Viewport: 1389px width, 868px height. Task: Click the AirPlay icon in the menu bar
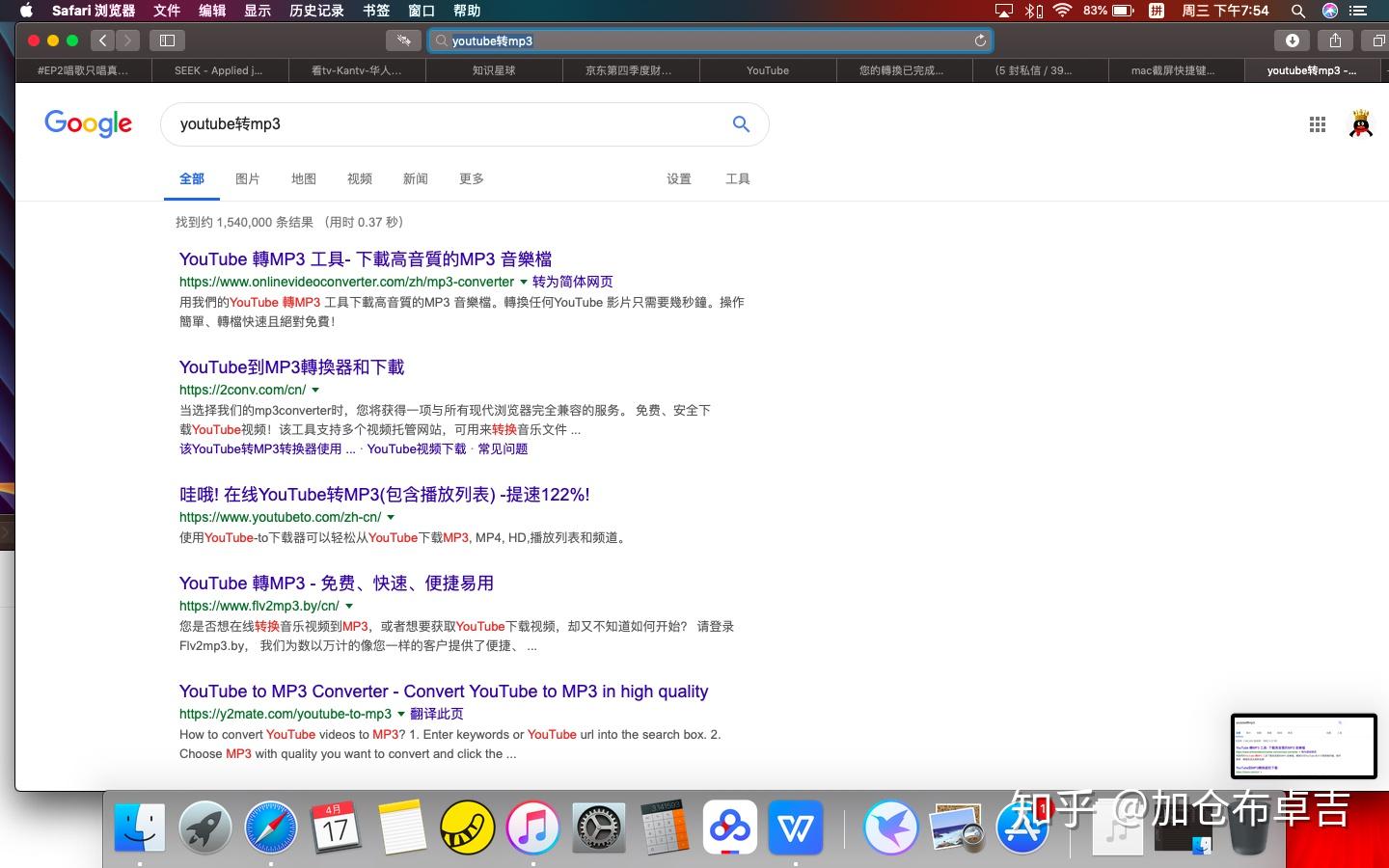[x=1004, y=11]
